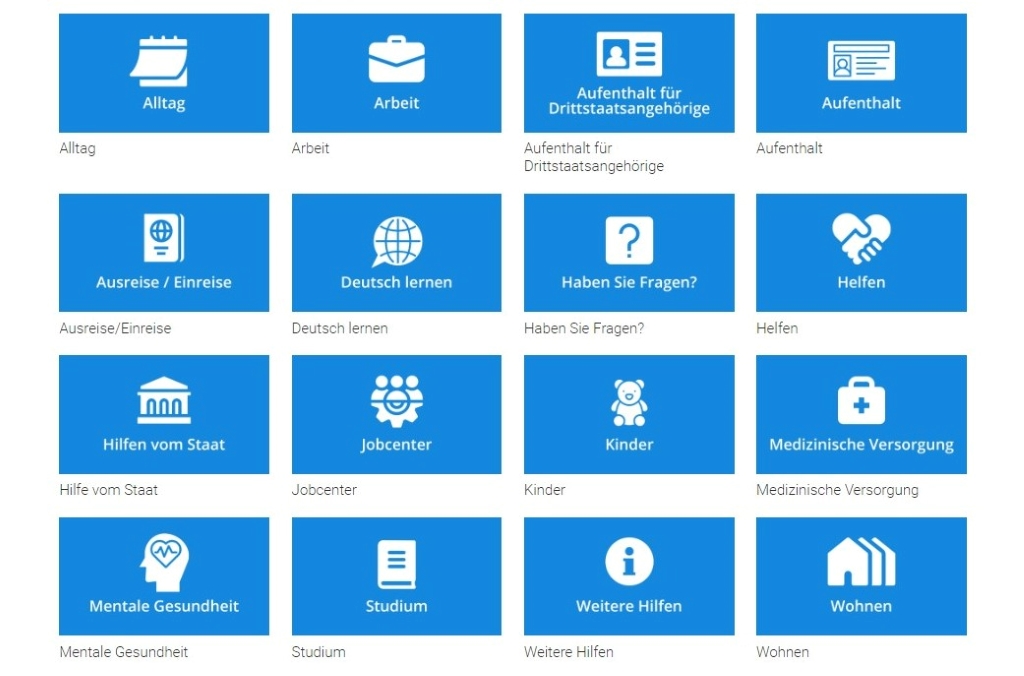Click the handshake heart icon for Helfen
1024x676 pixels.
point(861,239)
